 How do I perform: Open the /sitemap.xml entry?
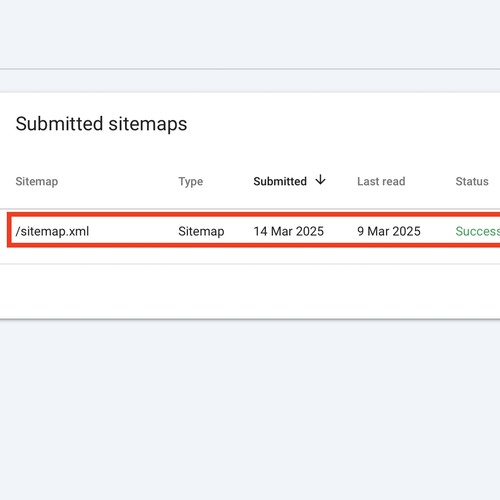point(52,231)
